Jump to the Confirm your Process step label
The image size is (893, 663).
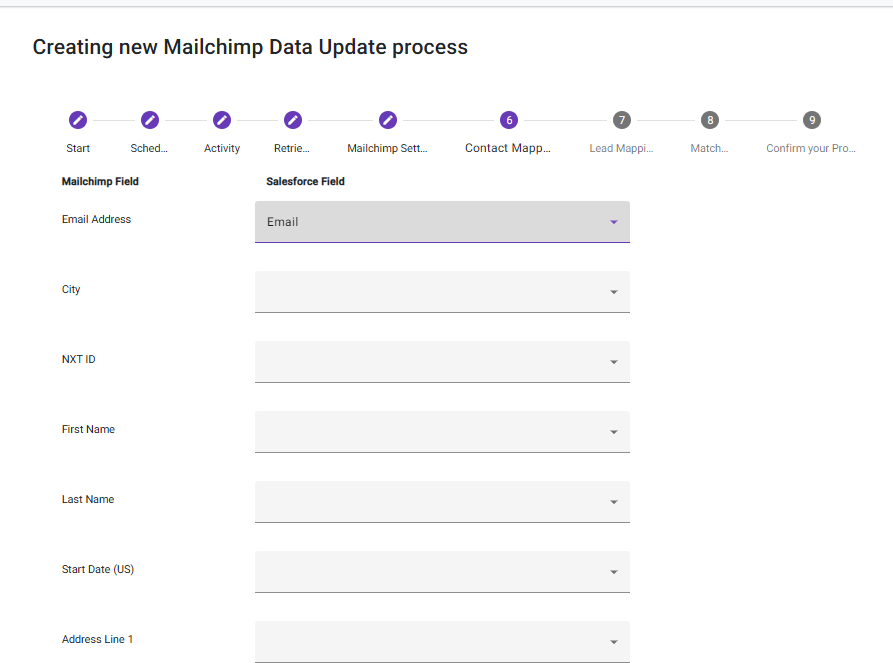click(811, 148)
